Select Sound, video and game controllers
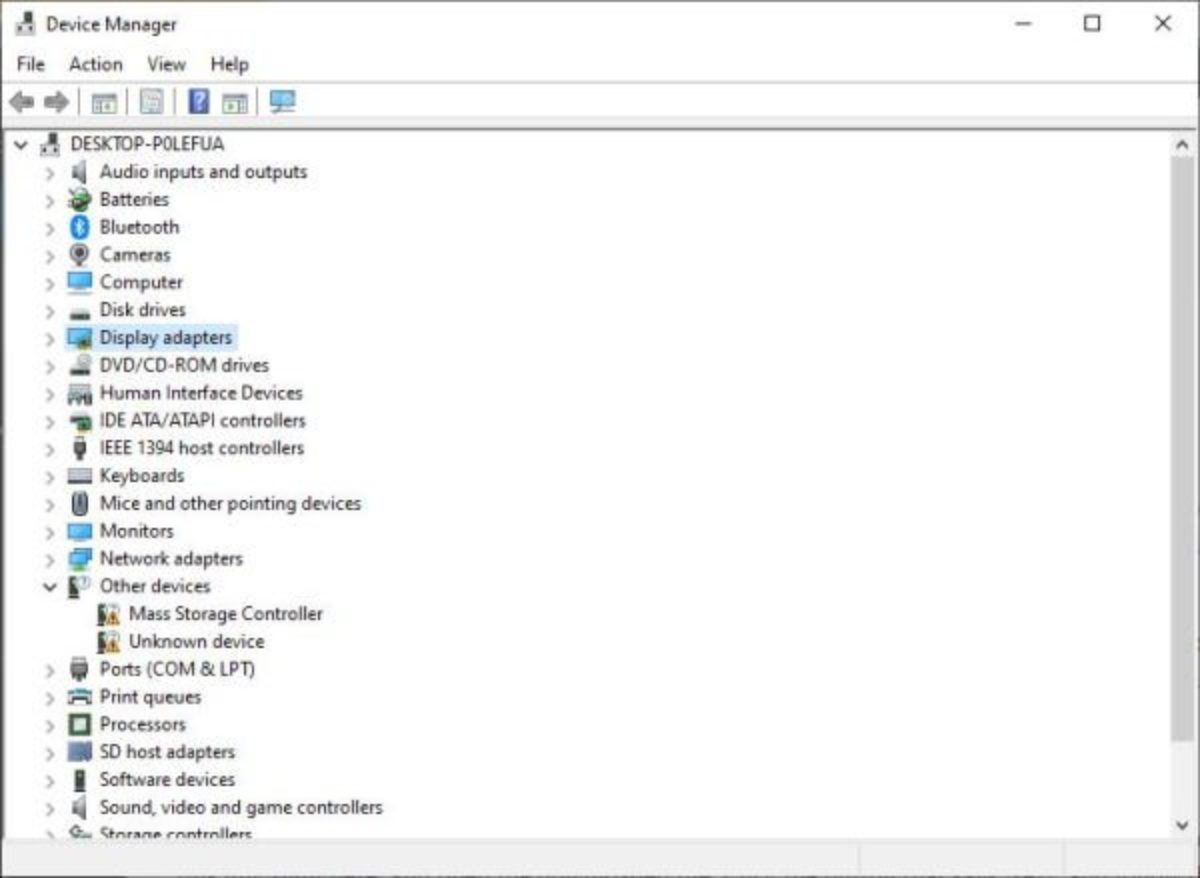The width and height of the screenshot is (1200, 878). [240, 807]
